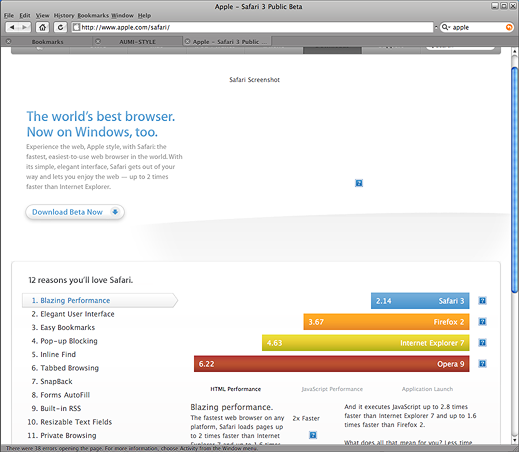Click the vertical scrollbar thumb
This screenshot has height=452, width=519.
tap(515, 180)
